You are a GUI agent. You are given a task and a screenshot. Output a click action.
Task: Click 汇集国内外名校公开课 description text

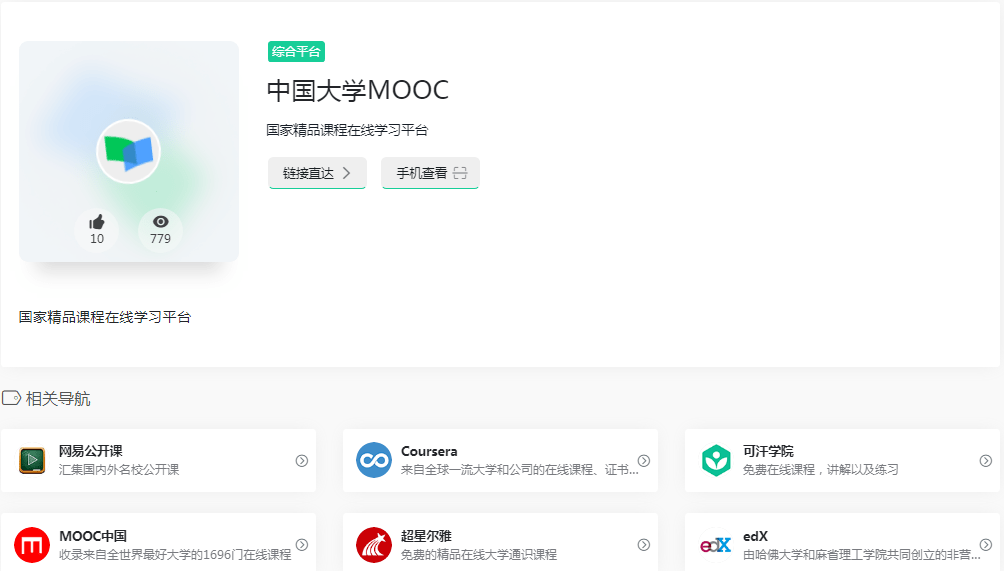(x=119, y=469)
